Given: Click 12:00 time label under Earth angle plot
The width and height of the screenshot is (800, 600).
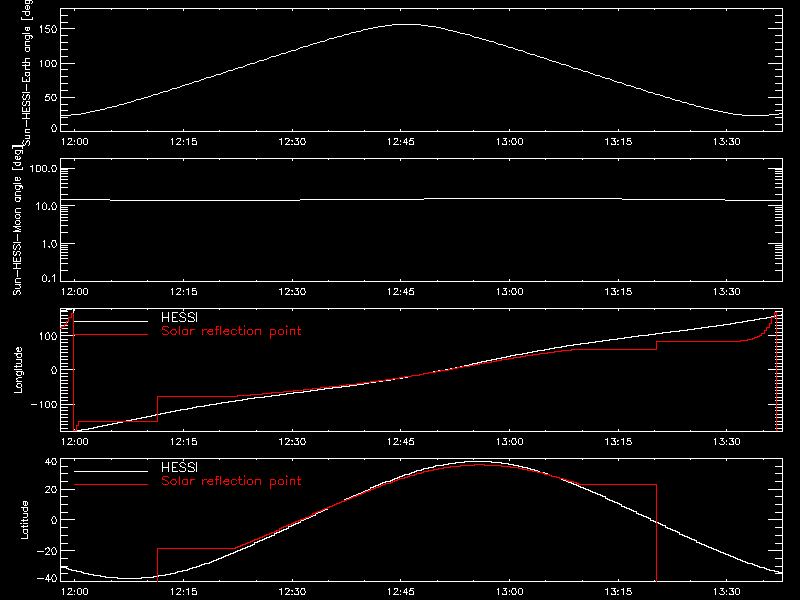Looking at the screenshot, I should [74, 141].
